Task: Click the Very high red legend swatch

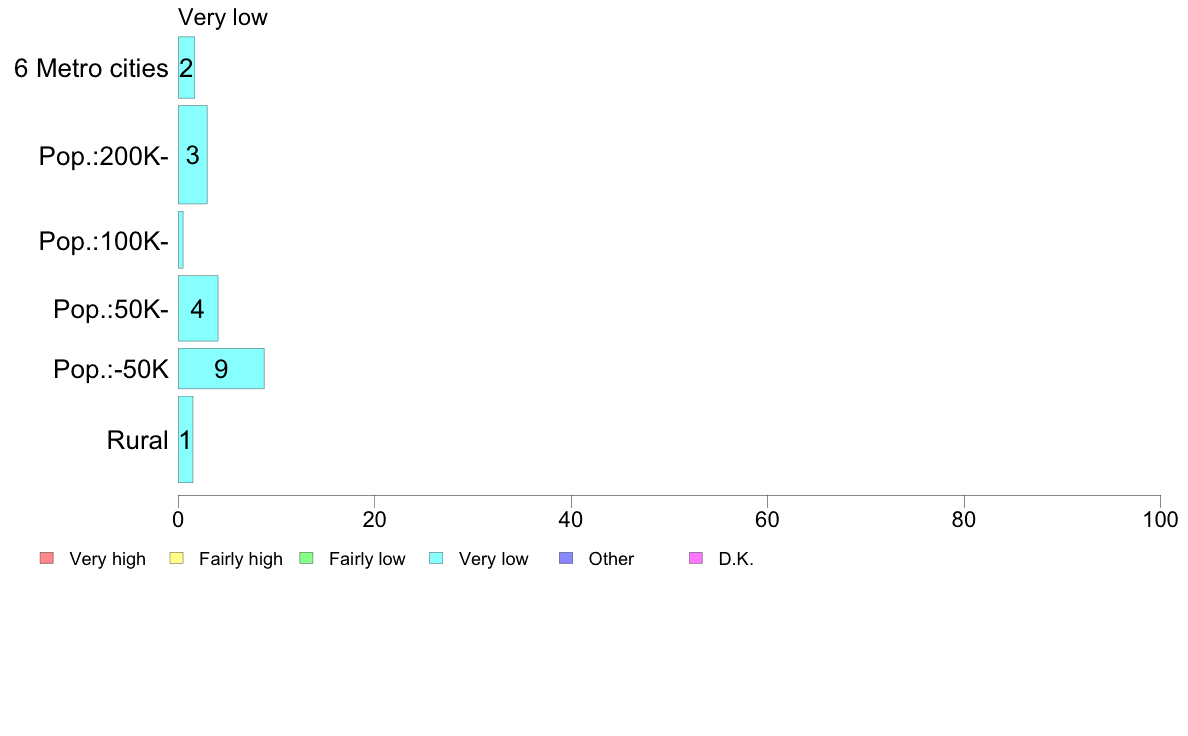Action: coord(47,559)
